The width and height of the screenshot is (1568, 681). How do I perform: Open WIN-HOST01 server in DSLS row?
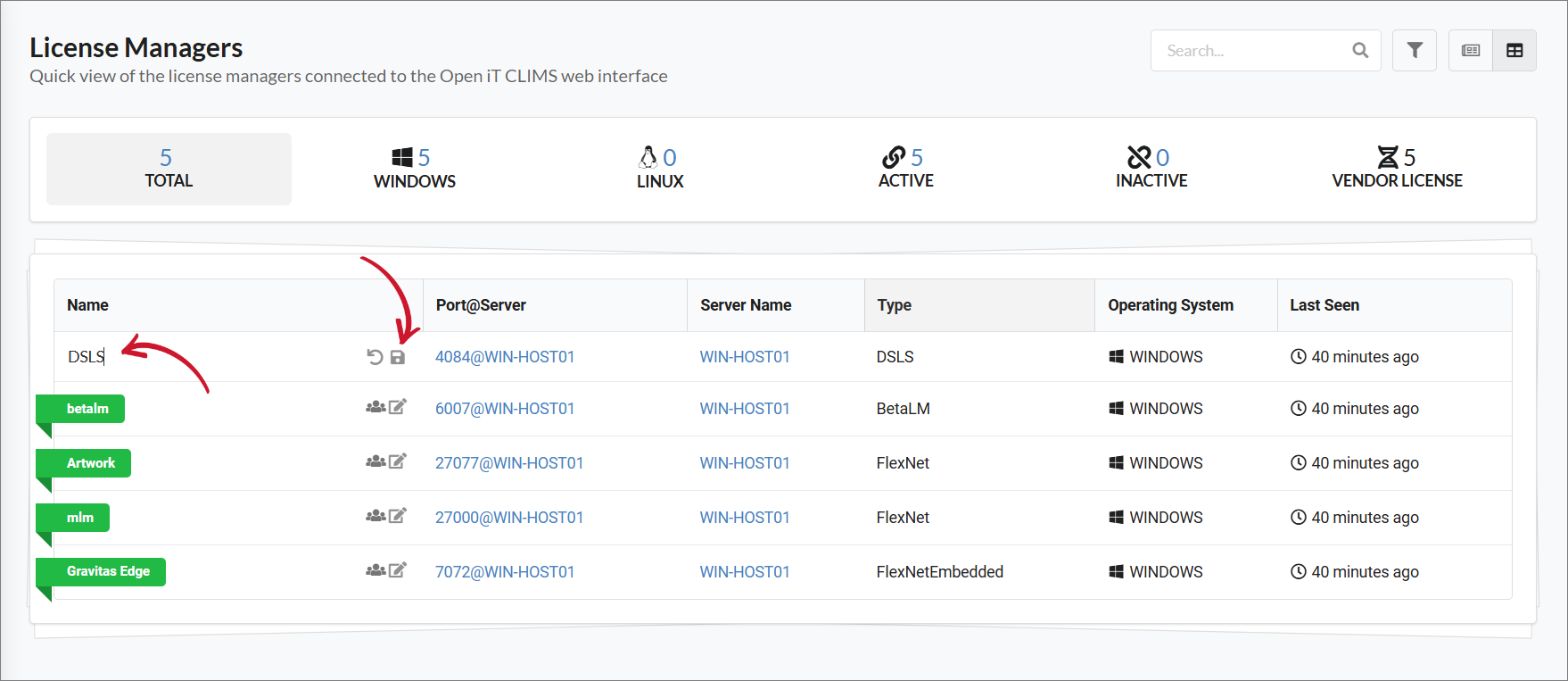tap(745, 357)
